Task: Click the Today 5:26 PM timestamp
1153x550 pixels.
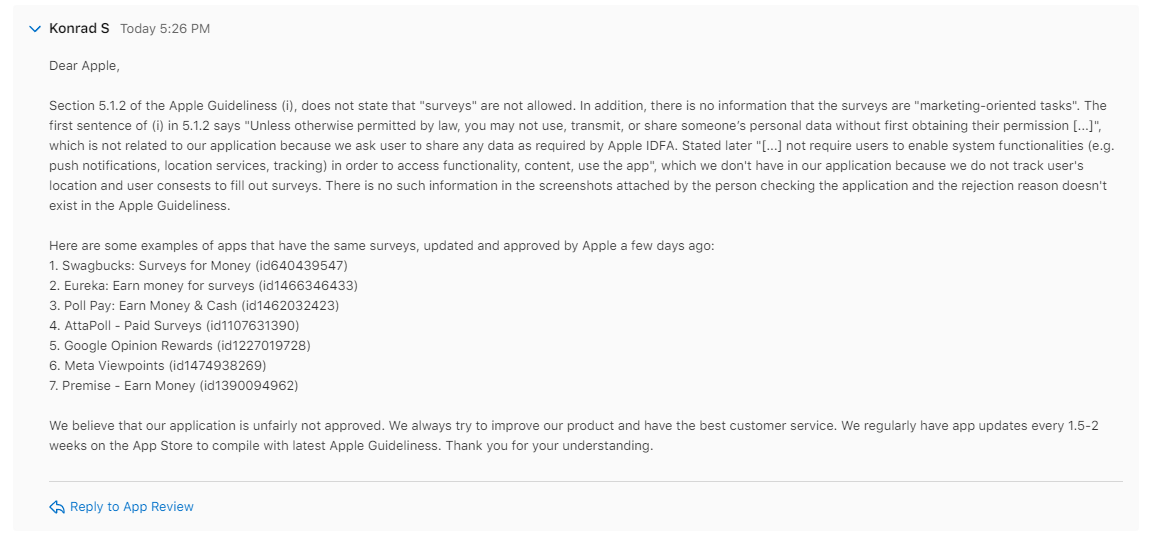Action: tap(165, 29)
